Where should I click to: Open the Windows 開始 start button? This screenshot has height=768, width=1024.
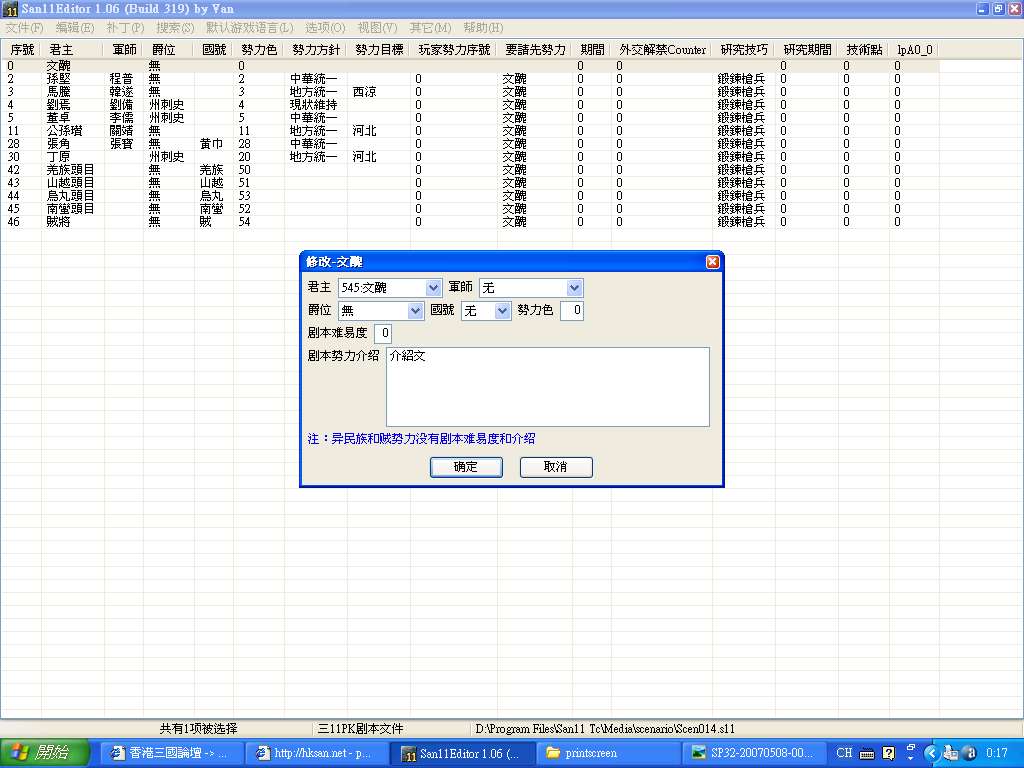pos(44,753)
